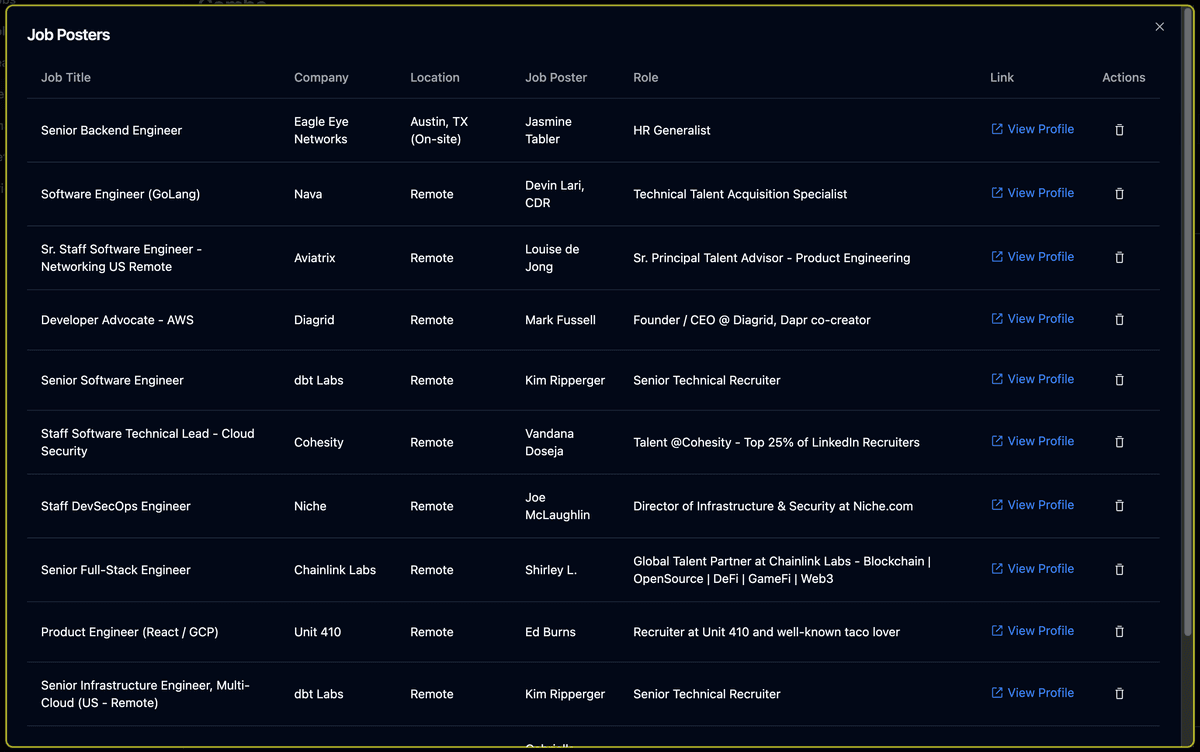View Shirley L.'s profile
The height and width of the screenshot is (752, 1200).
tap(1032, 569)
